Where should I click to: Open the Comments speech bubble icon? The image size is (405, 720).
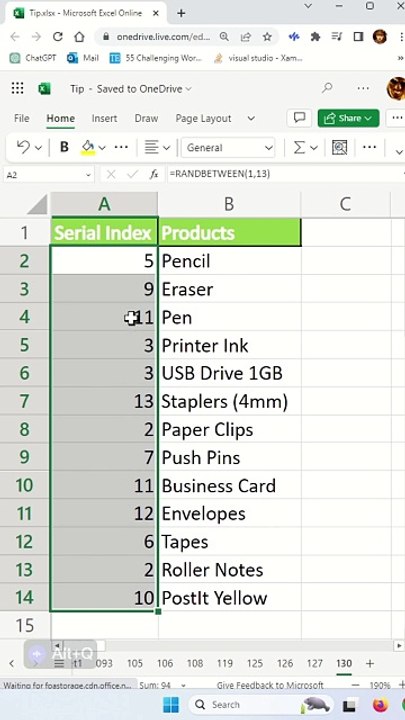pos(299,118)
